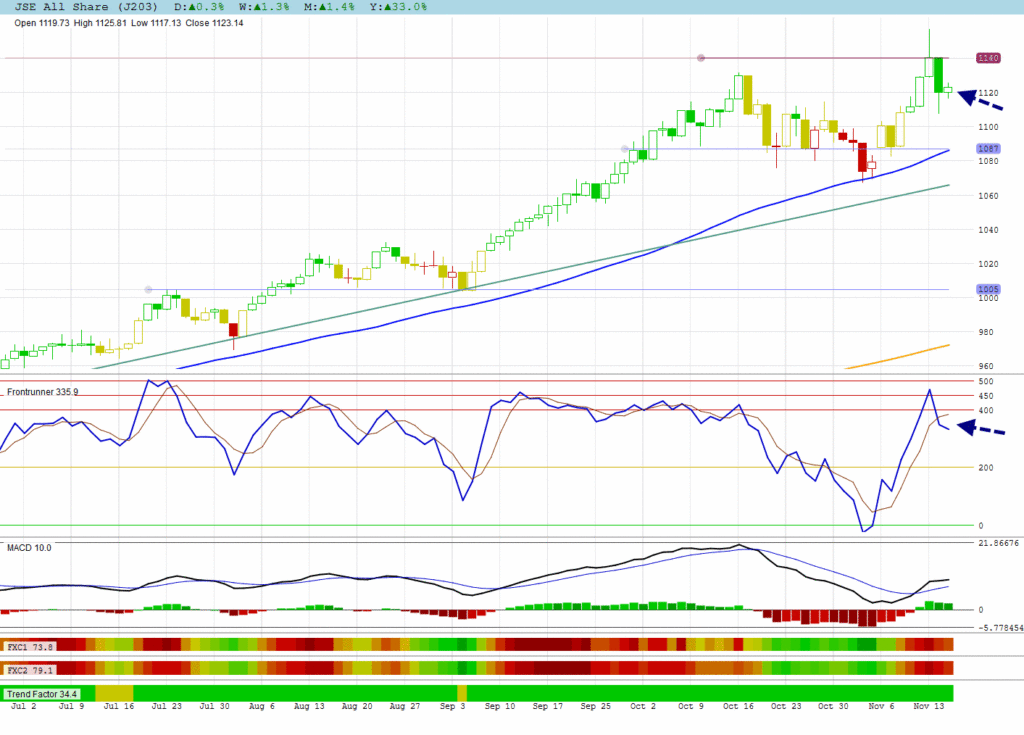Click the dashed blue arrow in the Frontrunner panel
This screenshot has width=1024, height=735.
pos(979,429)
